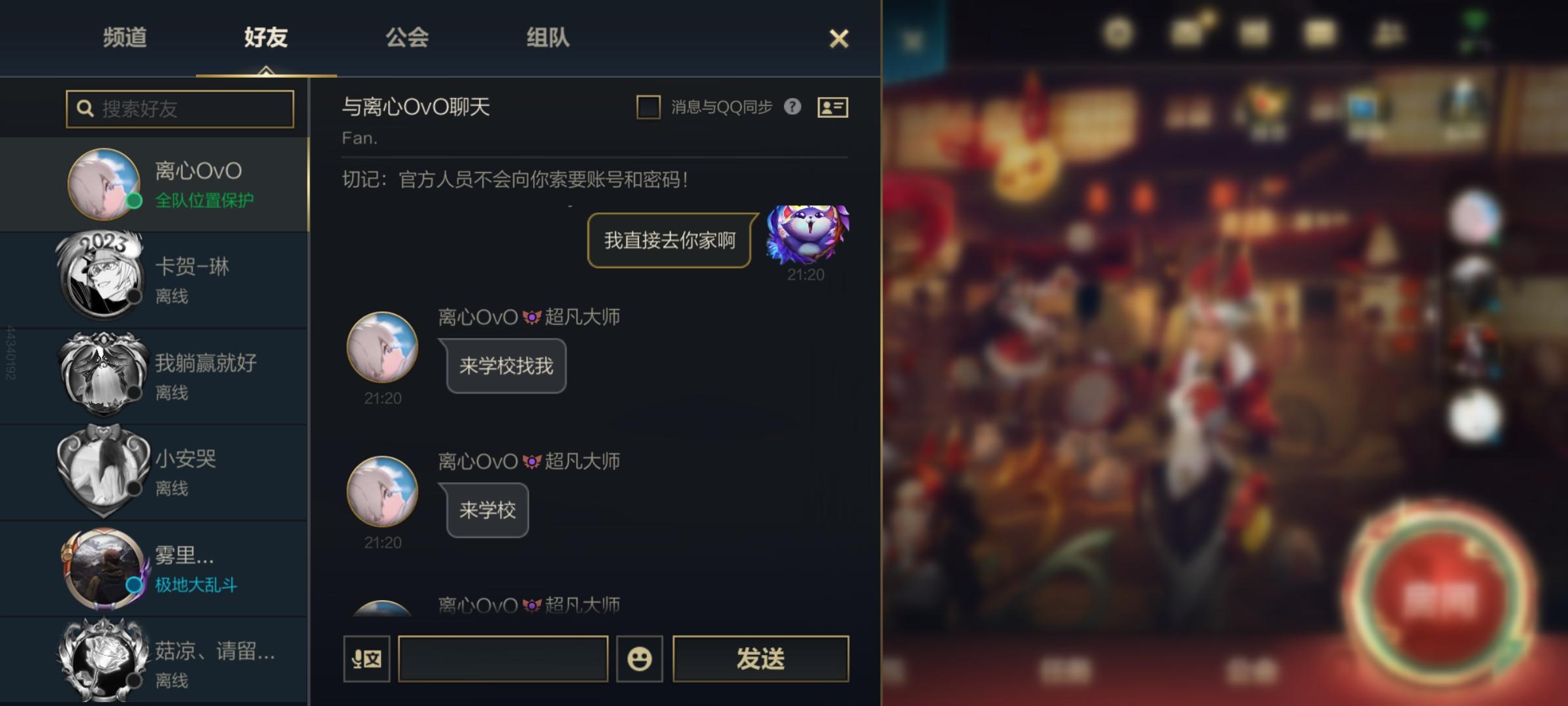Viewport: 1568px width, 706px height.
Task: Open the friend profile card icon
Action: (x=832, y=107)
